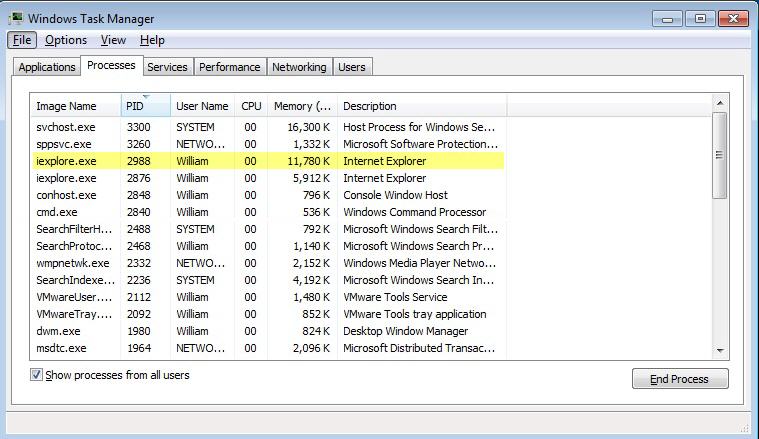The image size is (759, 439).
Task: Switch to the Networking tab
Action: (299, 67)
